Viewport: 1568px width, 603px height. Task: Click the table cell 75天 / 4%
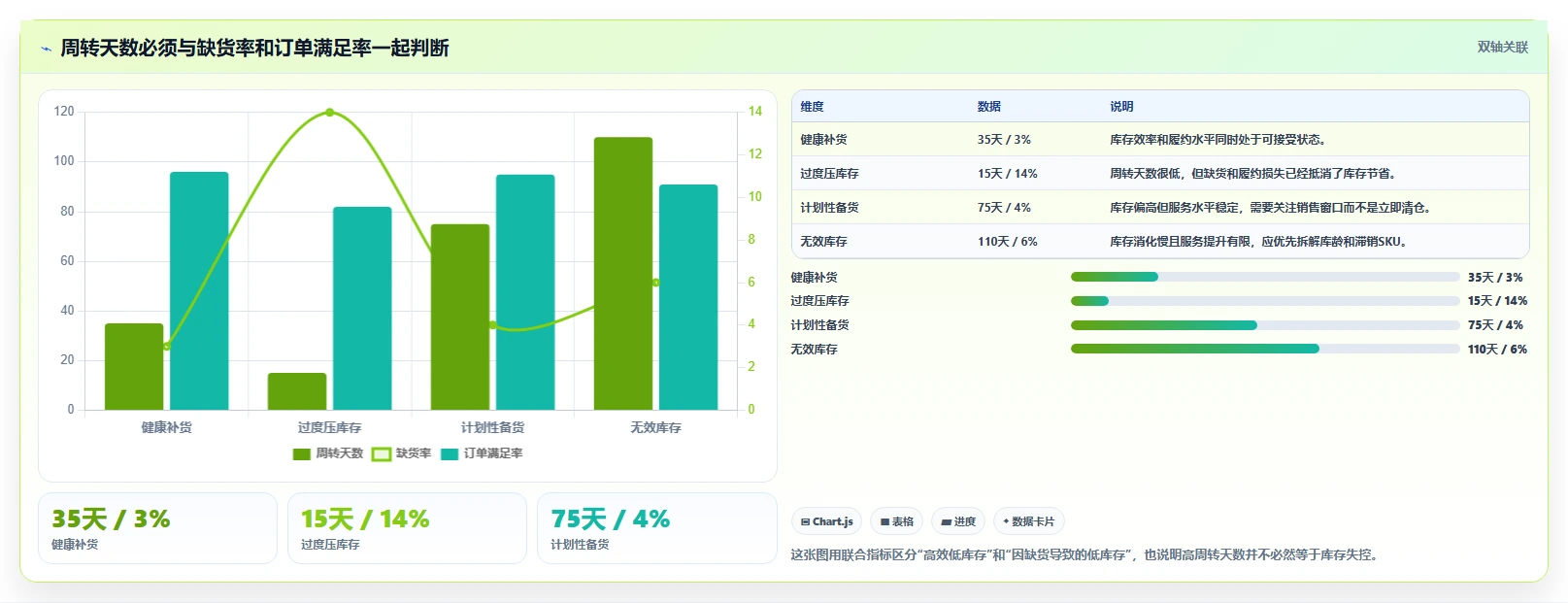pos(1004,208)
